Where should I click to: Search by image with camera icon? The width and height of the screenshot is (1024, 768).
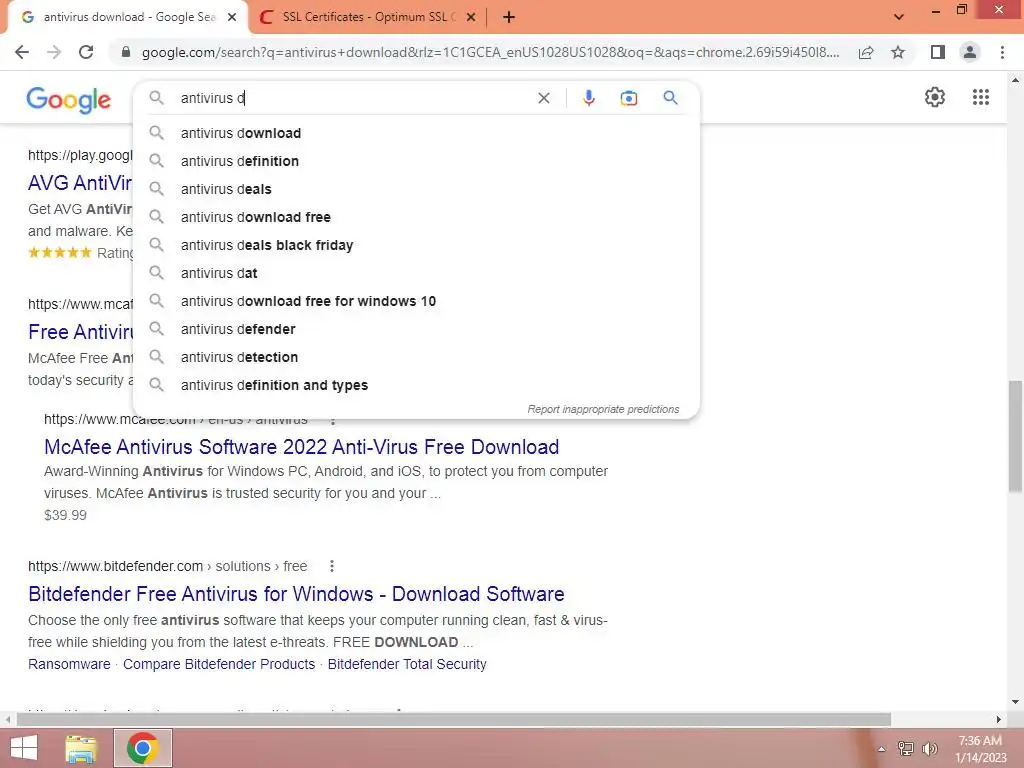click(x=628, y=98)
